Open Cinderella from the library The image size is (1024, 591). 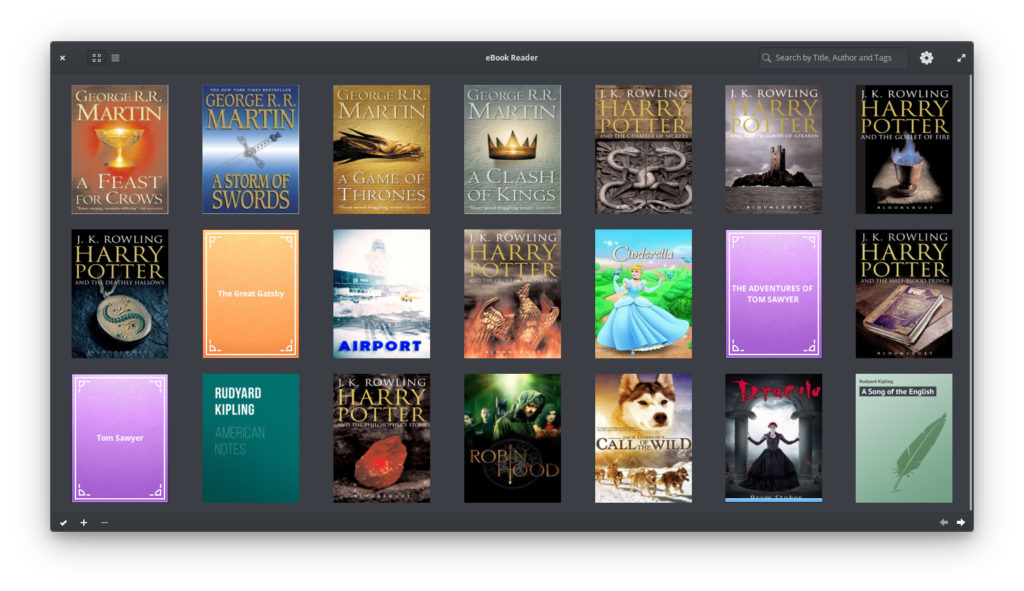click(x=643, y=293)
